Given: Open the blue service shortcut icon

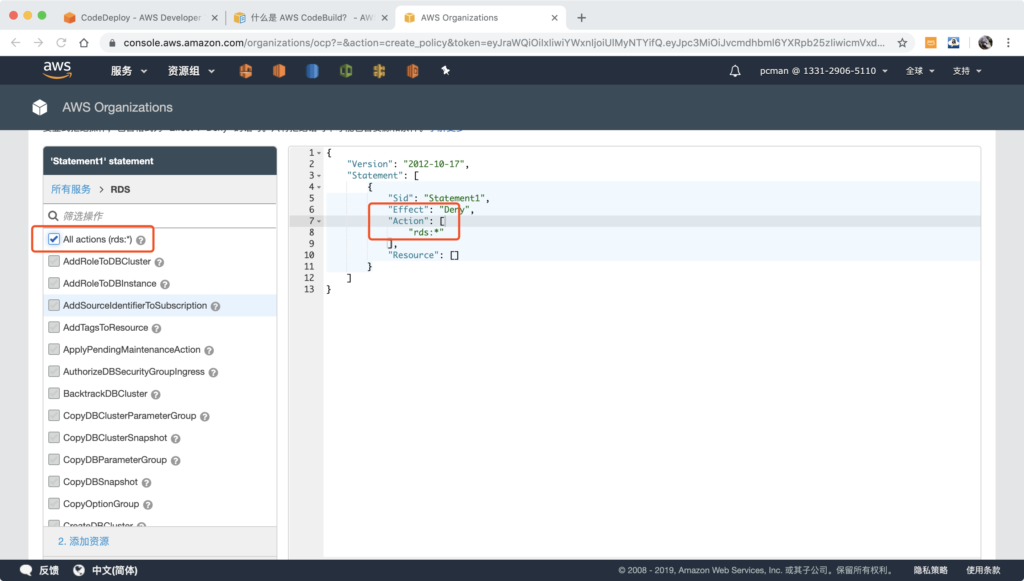Looking at the screenshot, I should click(x=312, y=71).
